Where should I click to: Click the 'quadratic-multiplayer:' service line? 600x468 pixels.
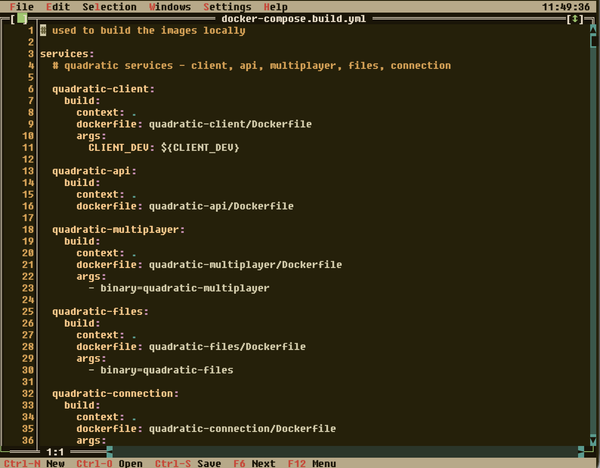click(118, 230)
